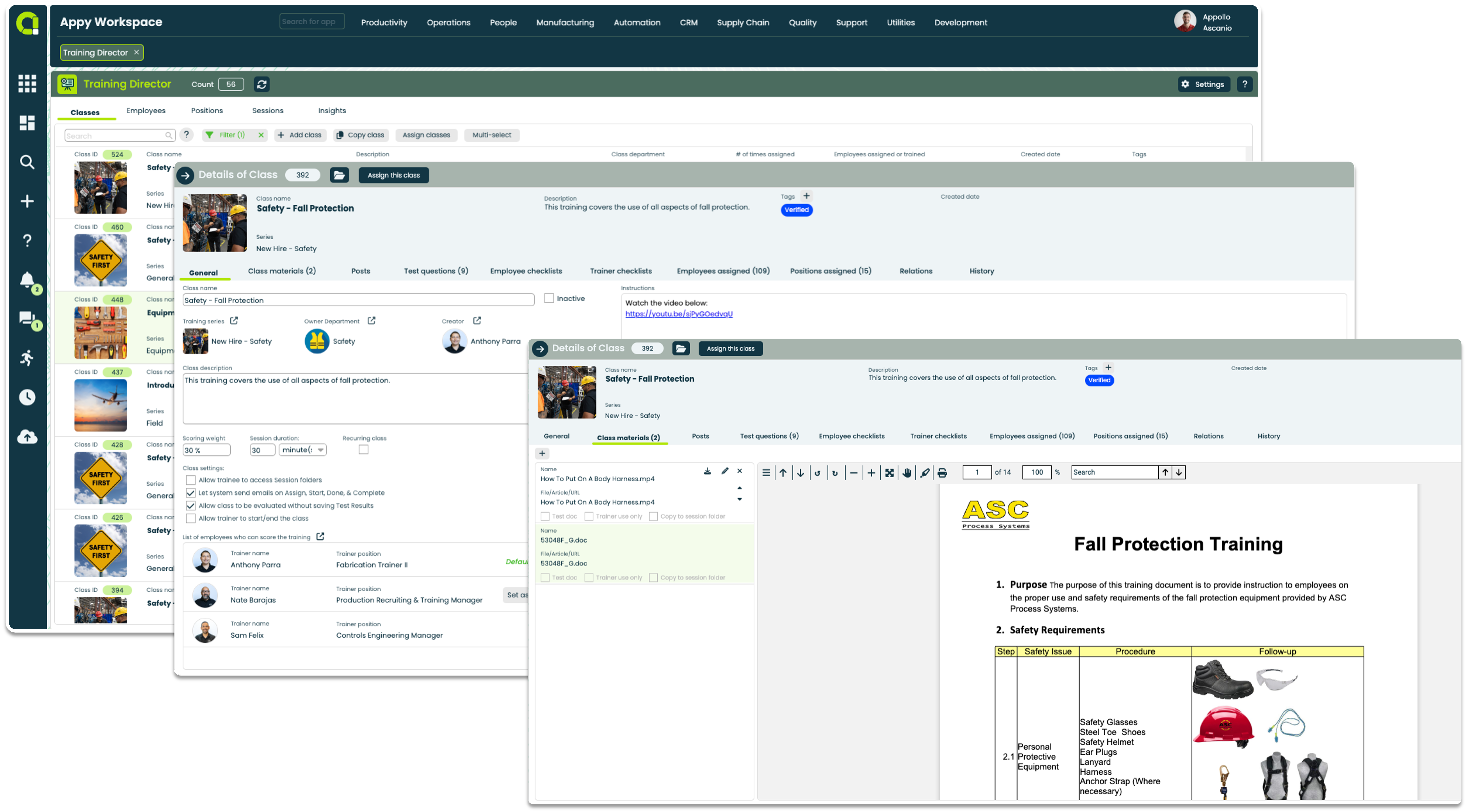Open the Settings button
Screen dimensions: 1466x812
[x=1204, y=84]
